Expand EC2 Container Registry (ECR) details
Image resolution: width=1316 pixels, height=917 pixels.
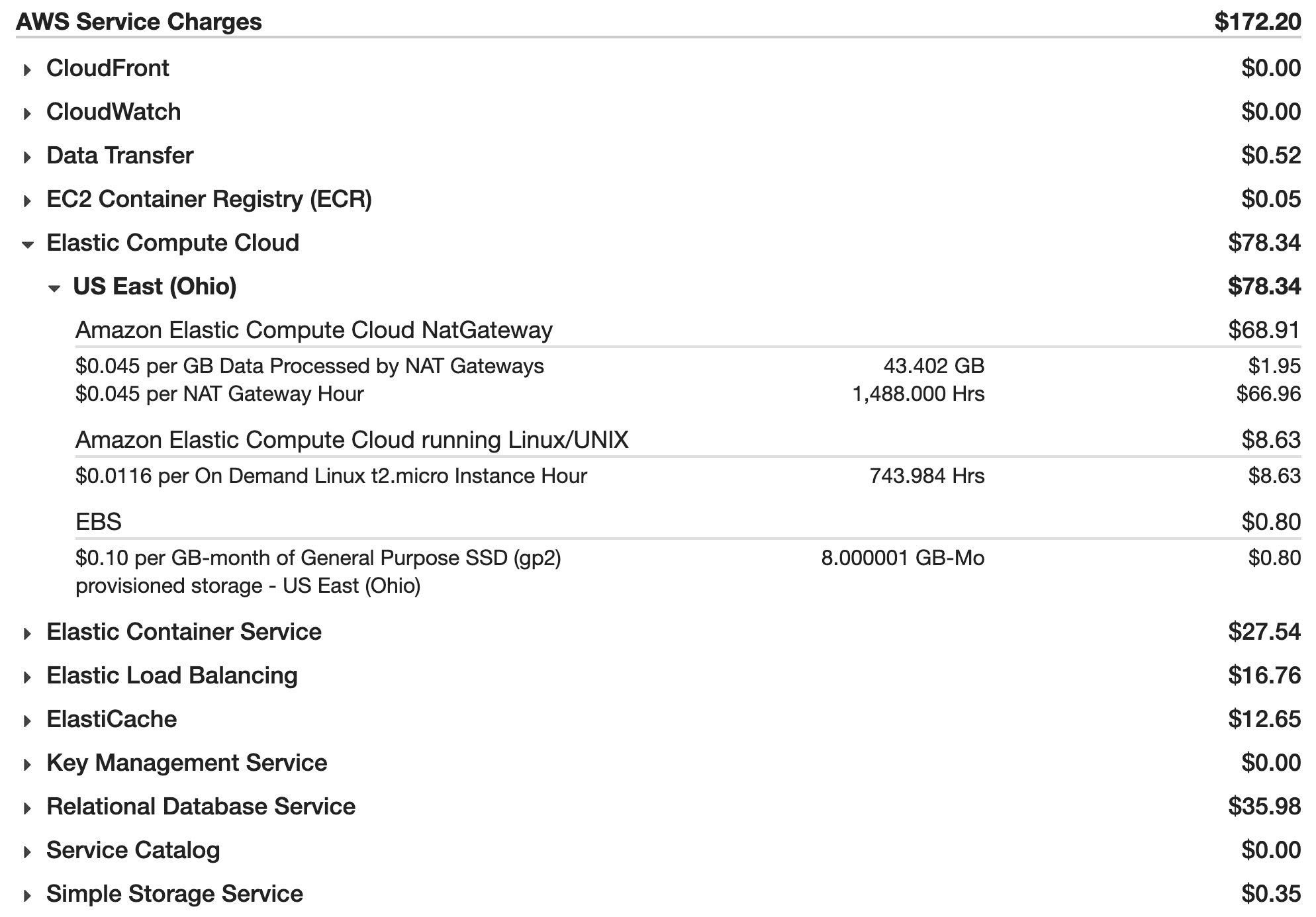point(27,200)
